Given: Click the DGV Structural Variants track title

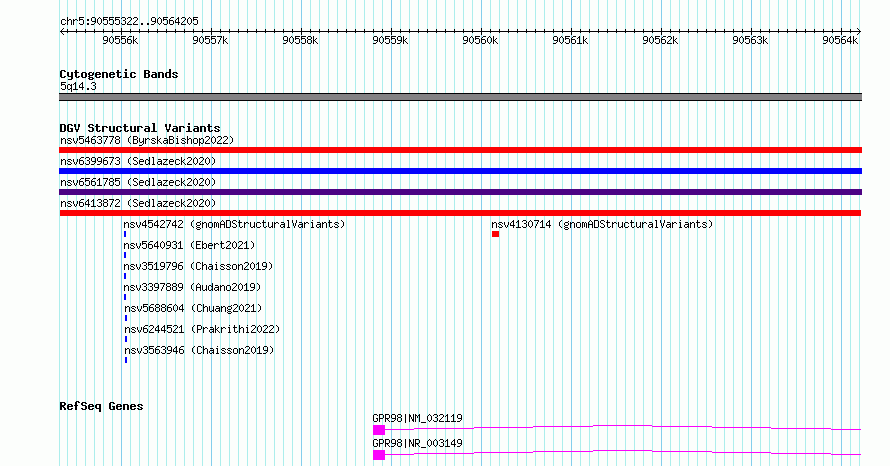Looking at the screenshot, I should click(x=140, y=128).
